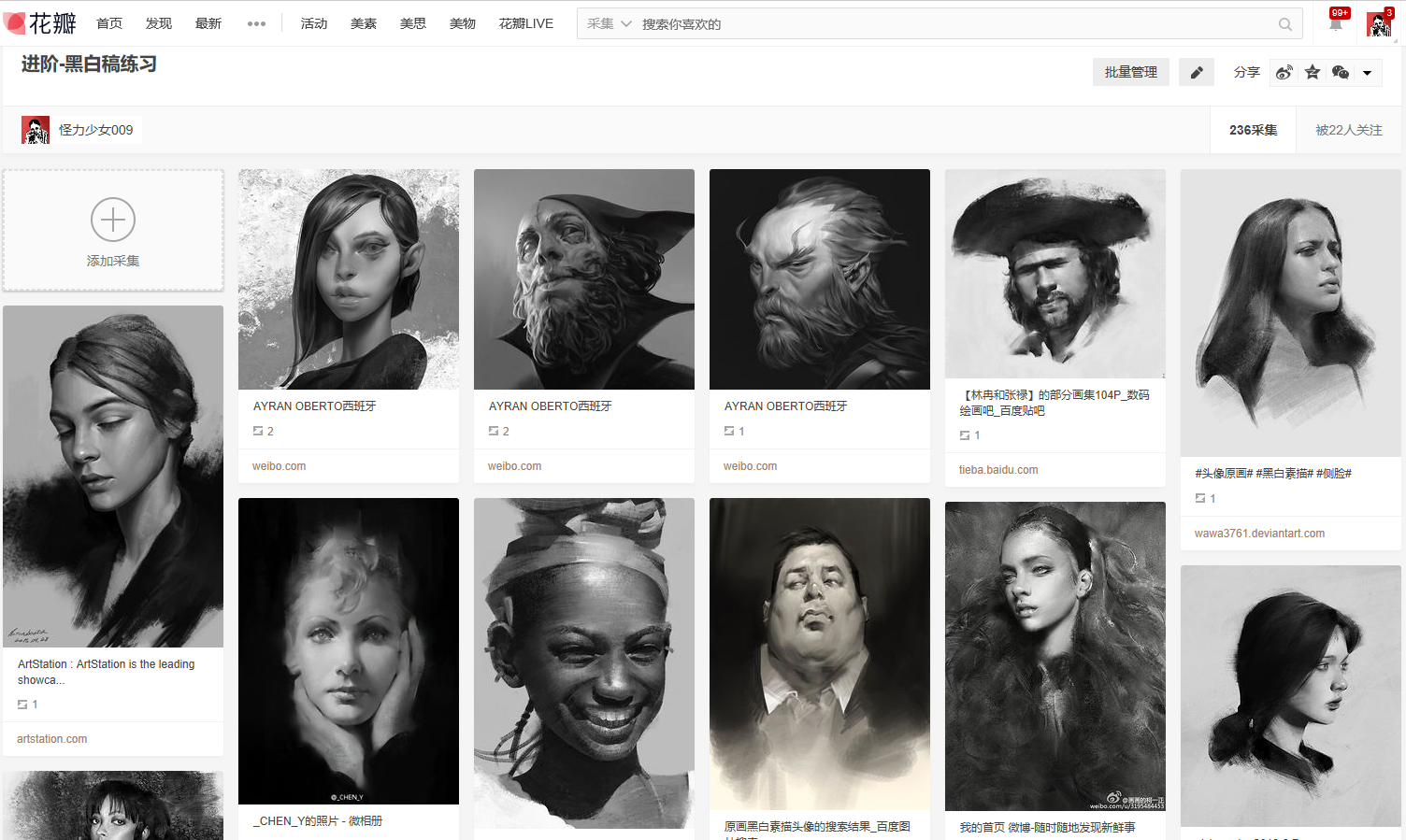This screenshot has height=840, width=1406.
Task: Expand the 采集 search type dropdown
Action: [x=610, y=24]
